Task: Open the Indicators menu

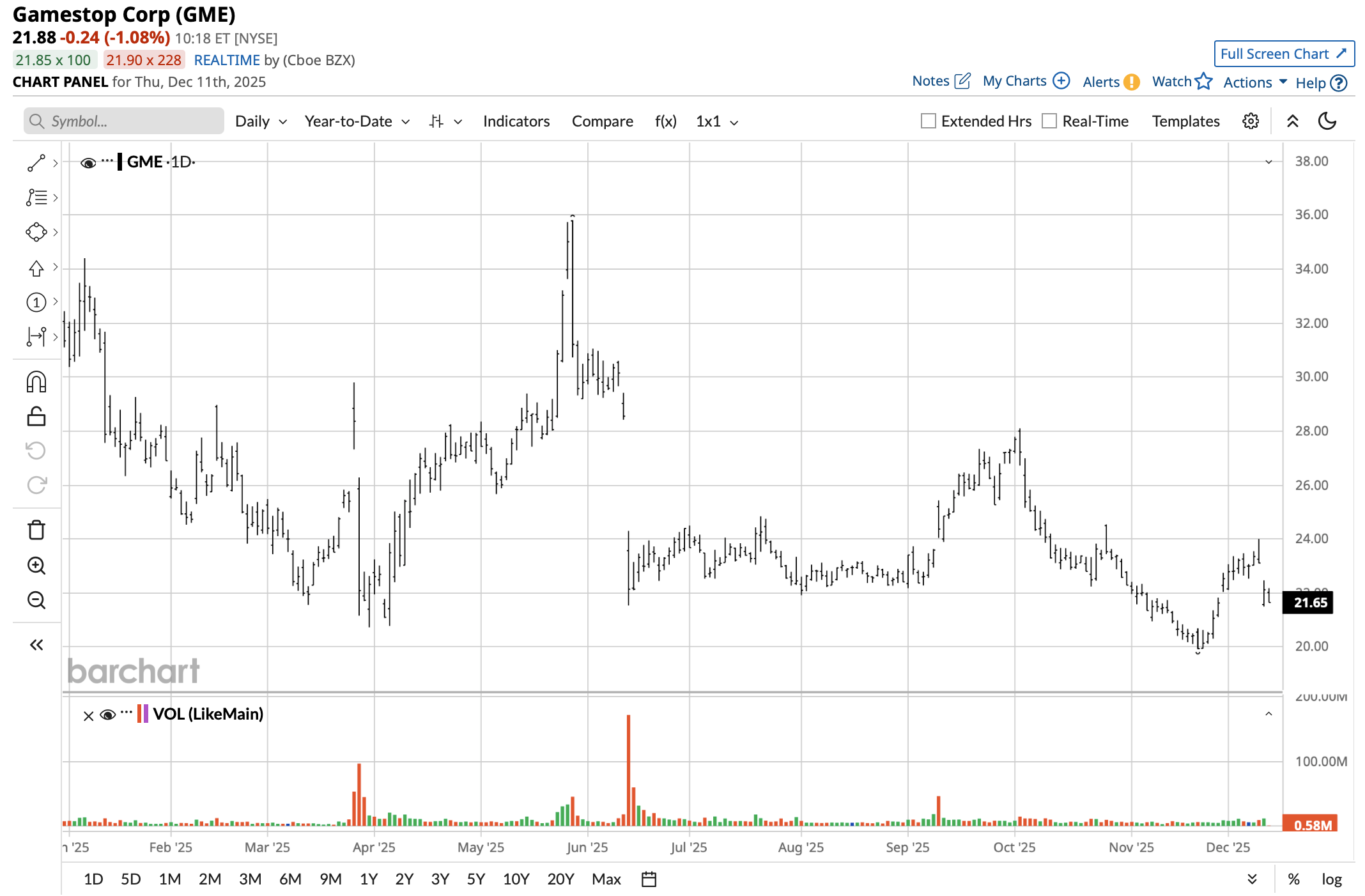Action: click(x=516, y=121)
